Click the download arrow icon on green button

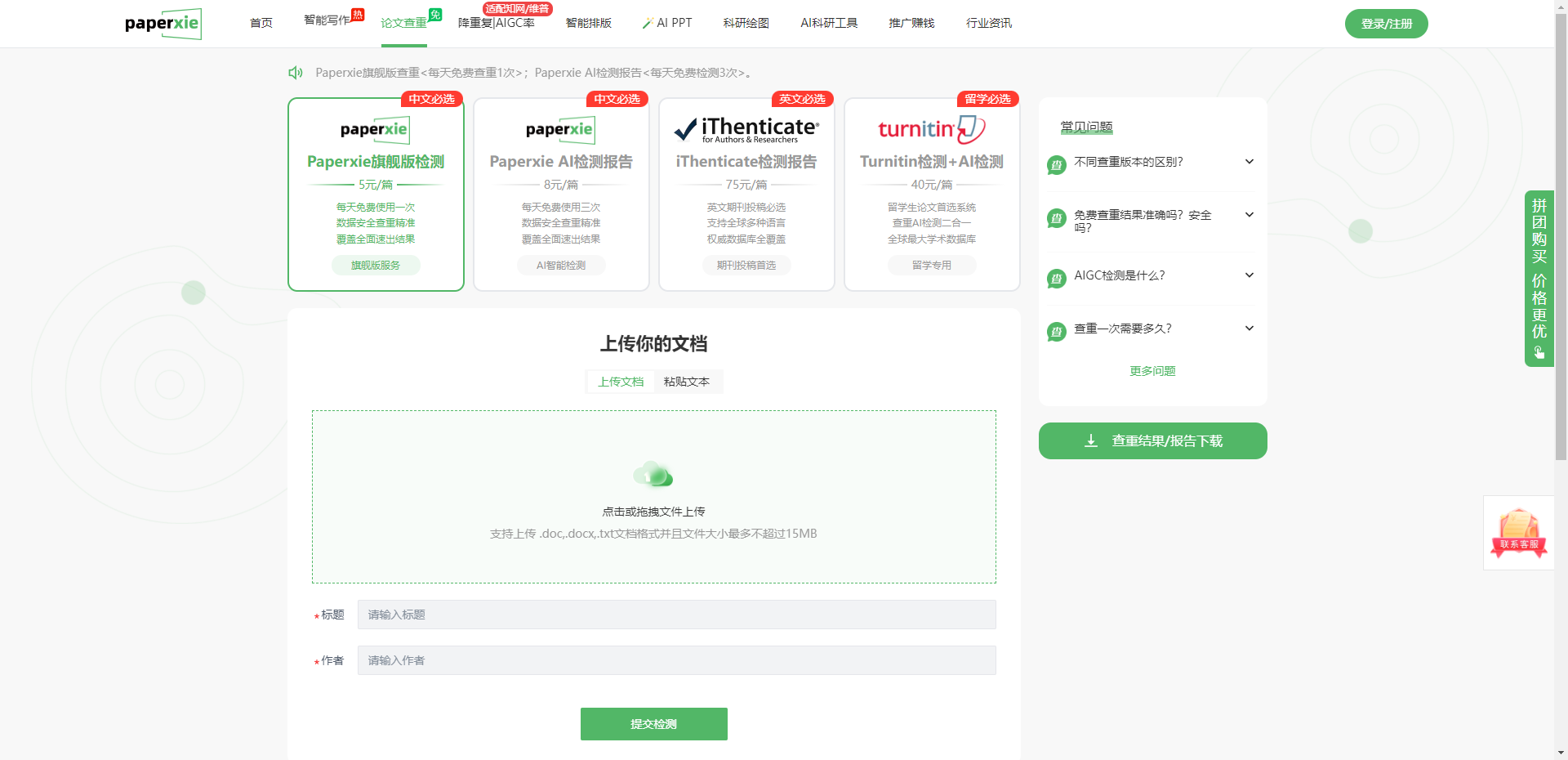1091,440
